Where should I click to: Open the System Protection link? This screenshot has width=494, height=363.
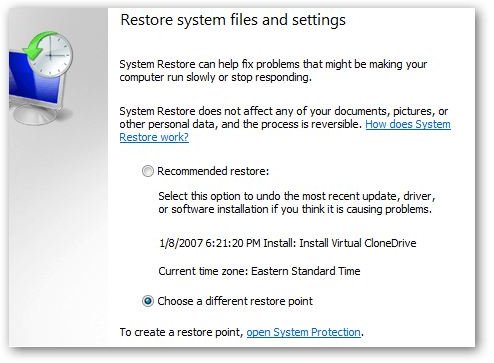coord(303,332)
